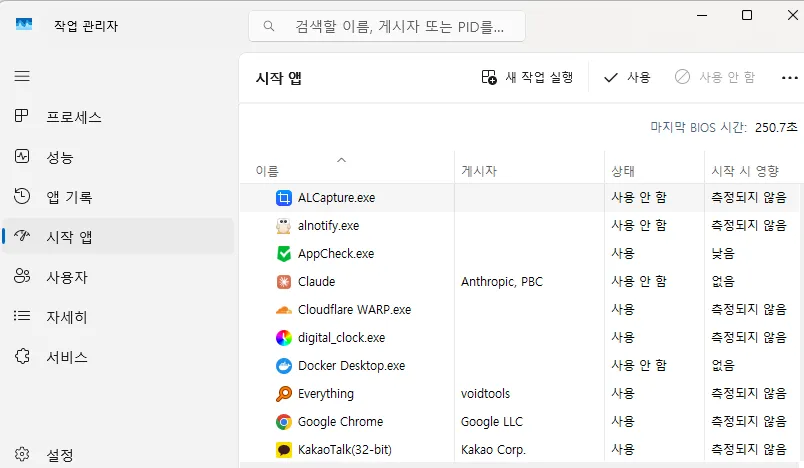This screenshot has height=468, width=804.
Task: Select the Google Chrome row name
Action: point(340,422)
